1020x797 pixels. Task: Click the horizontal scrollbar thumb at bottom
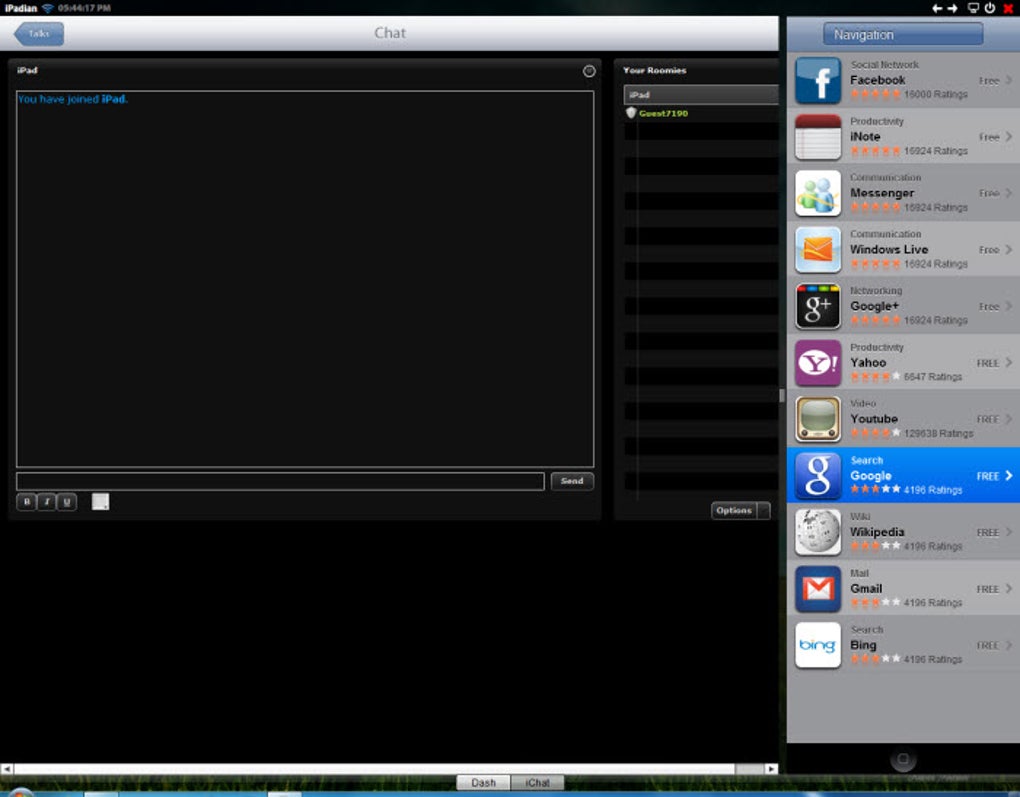tap(749, 769)
